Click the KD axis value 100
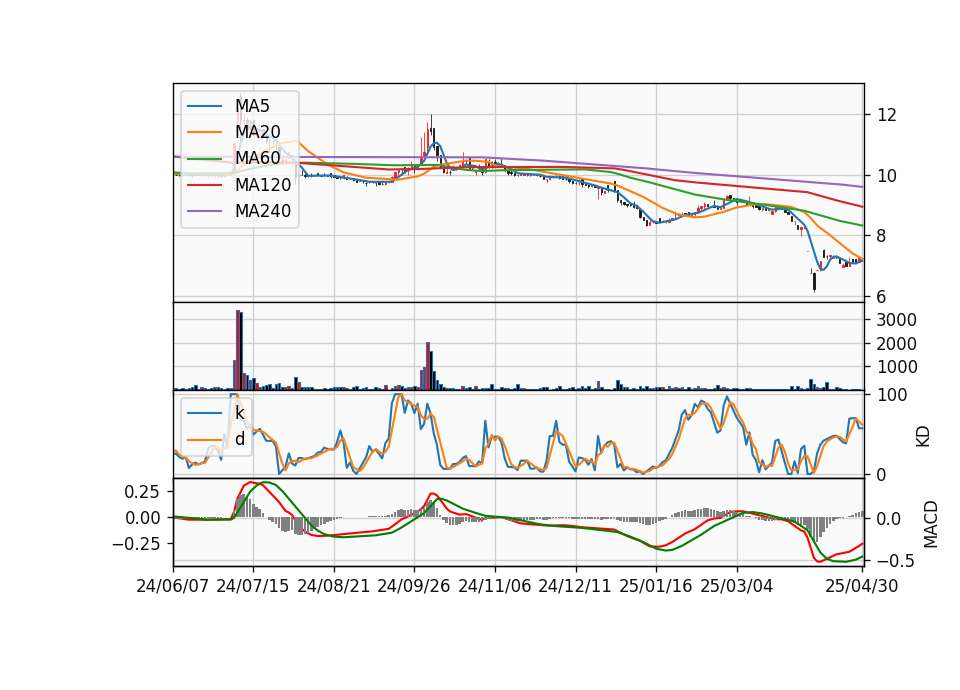Viewport: 960px width, 690px height. point(892,395)
